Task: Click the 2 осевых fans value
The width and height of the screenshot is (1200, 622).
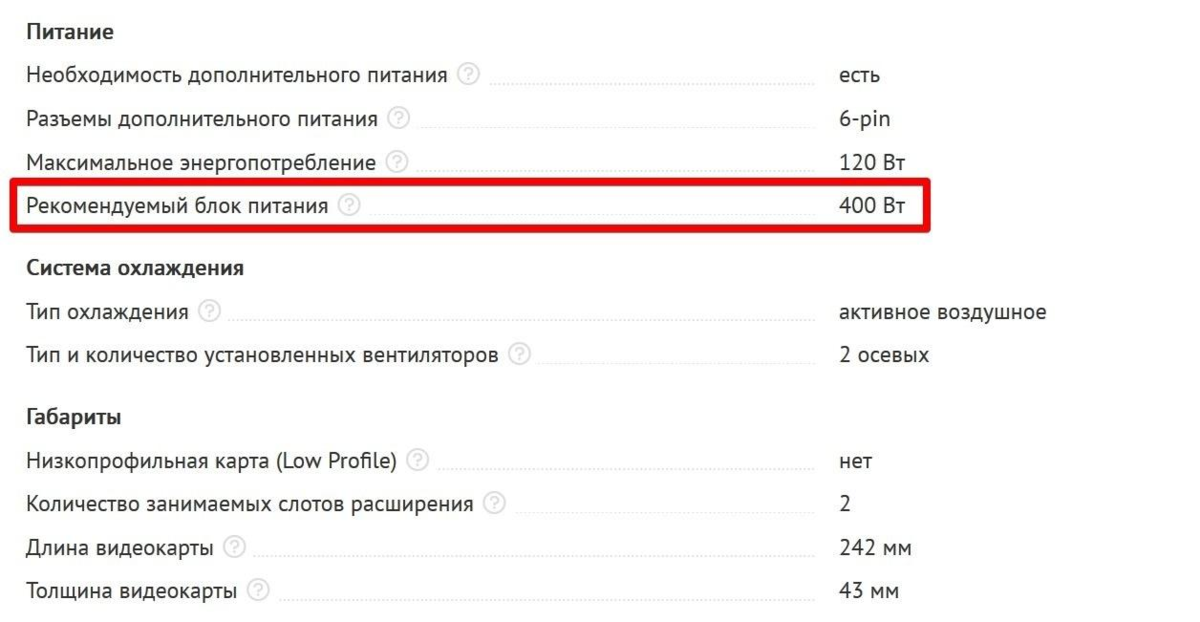Action: pyautogui.click(x=885, y=355)
